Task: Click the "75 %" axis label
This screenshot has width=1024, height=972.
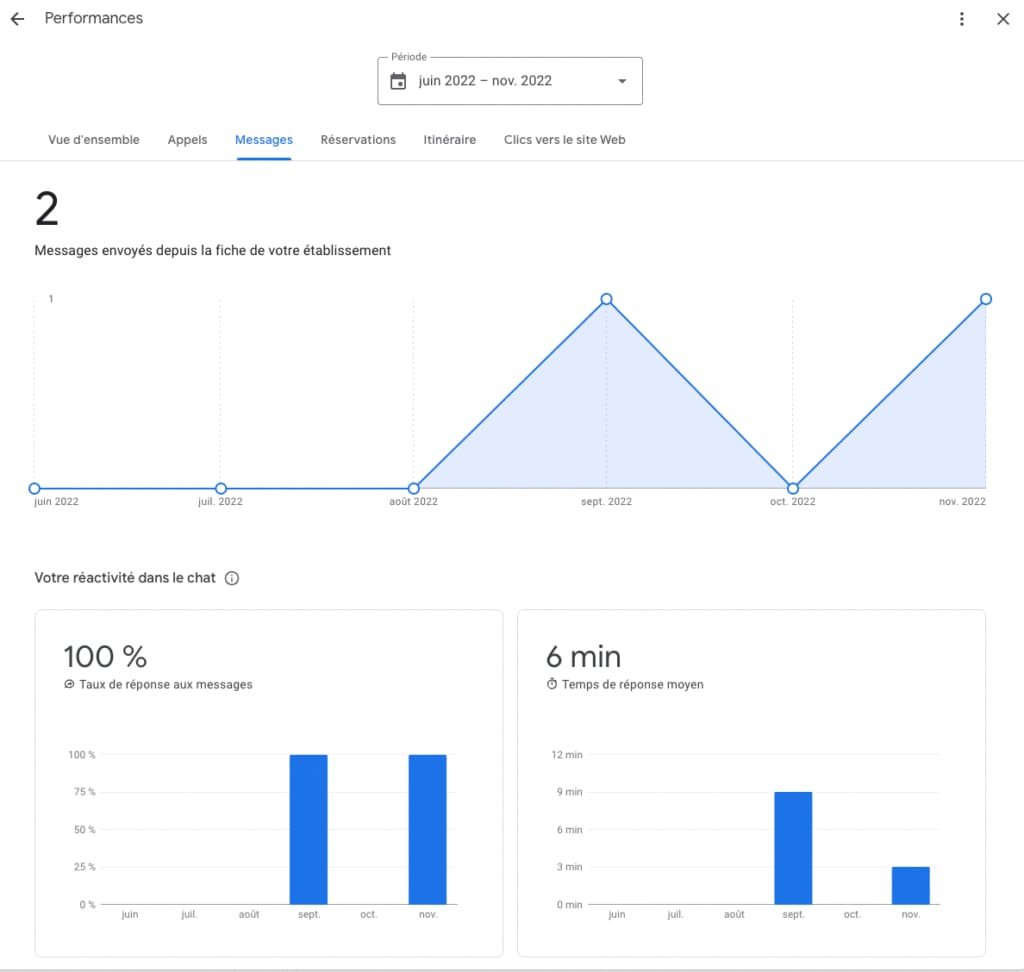Action: click(84, 792)
